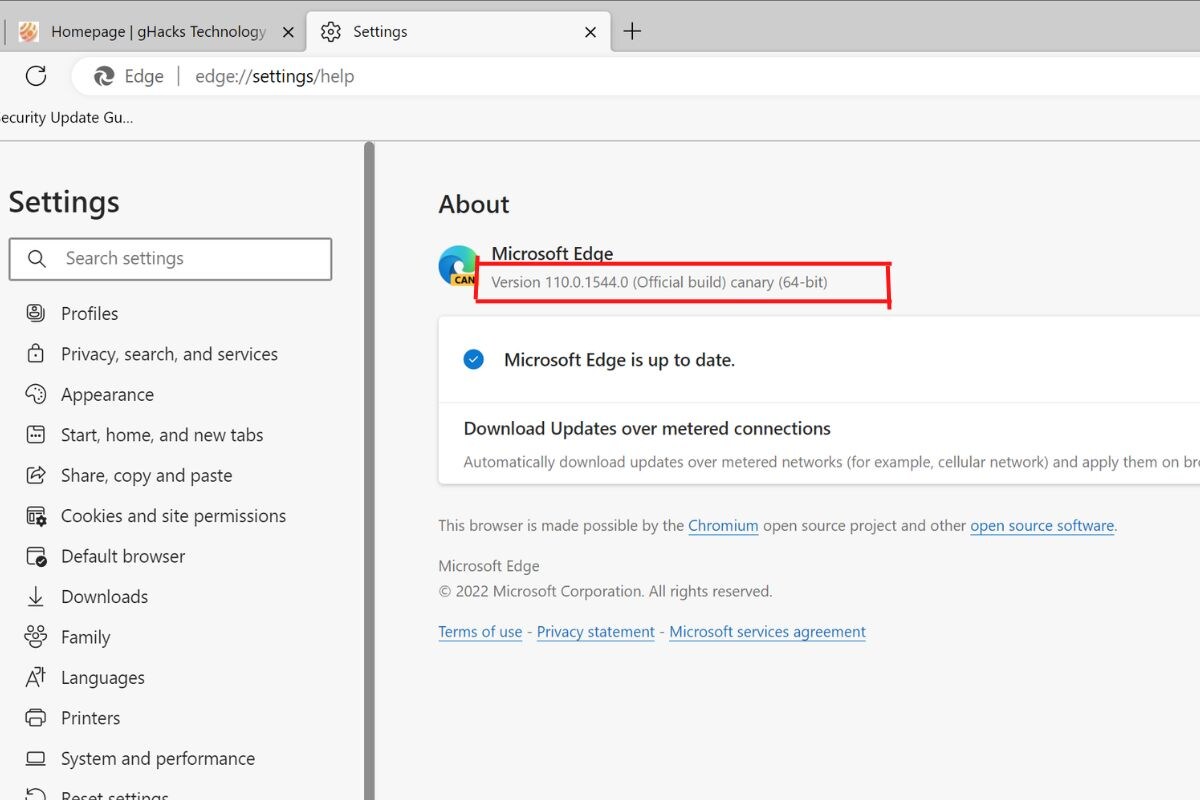
Task: Open Family settings
Action: pyautogui.click(x=85, y=638)
